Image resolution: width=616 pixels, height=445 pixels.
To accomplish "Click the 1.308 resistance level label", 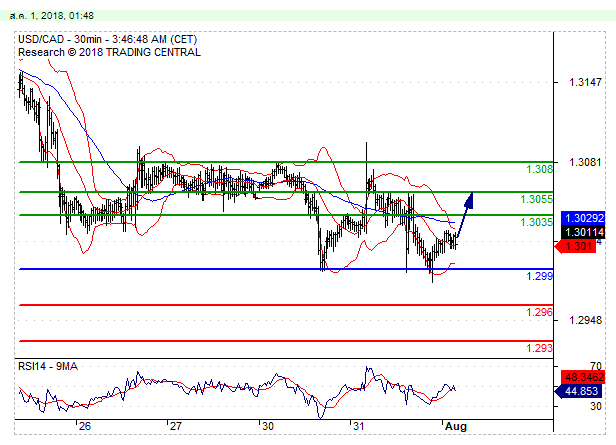I will pyautogui.click(x=539, y=169).
